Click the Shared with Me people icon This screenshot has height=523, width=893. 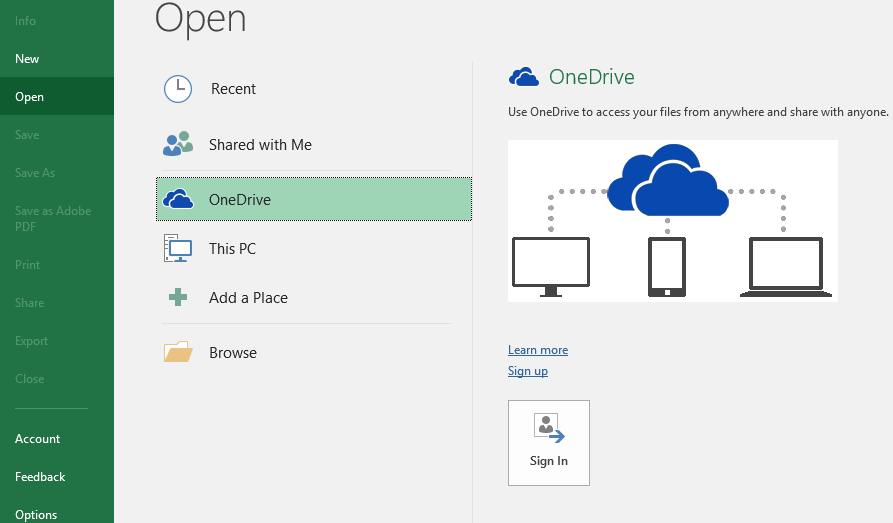tap(177, 145)
